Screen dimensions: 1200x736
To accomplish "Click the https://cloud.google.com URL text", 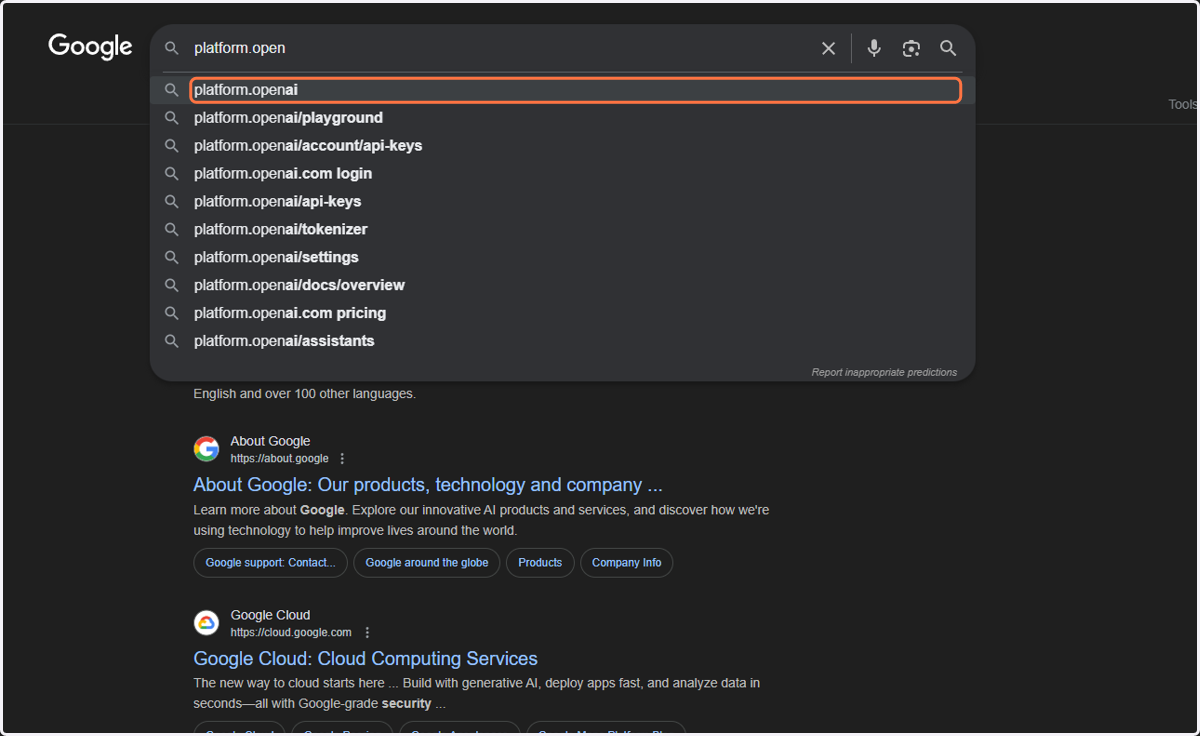I will (x=291, y=633).
